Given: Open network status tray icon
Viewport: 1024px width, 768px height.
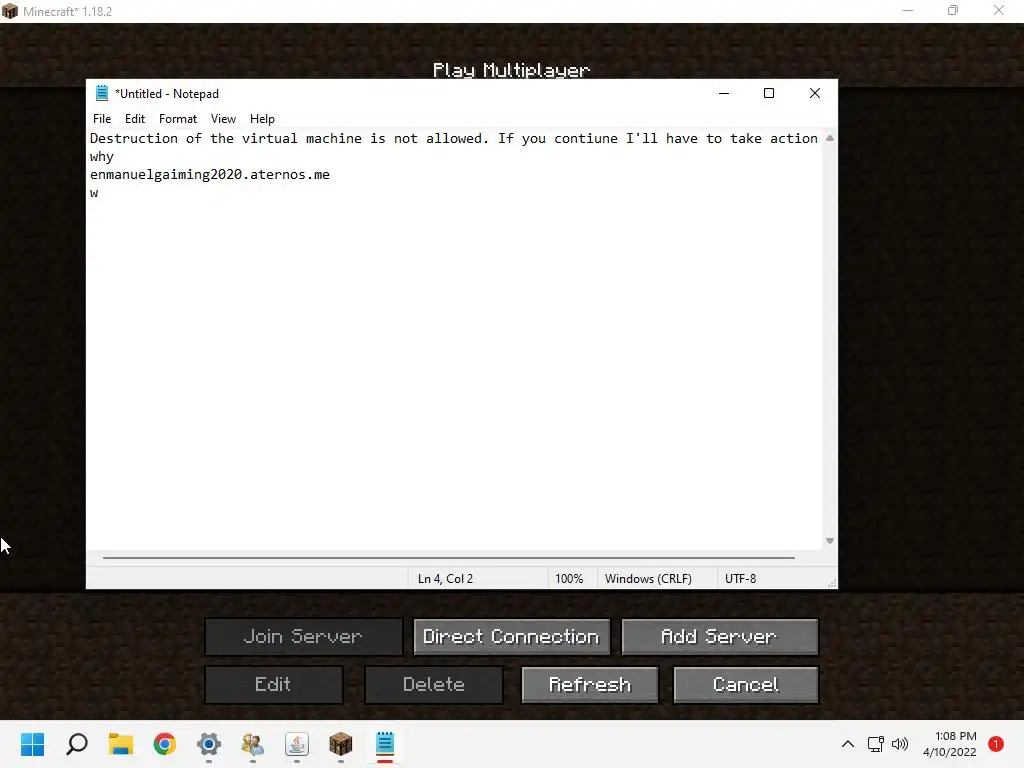Looking at the screenshot, I should tap(875, 744).
